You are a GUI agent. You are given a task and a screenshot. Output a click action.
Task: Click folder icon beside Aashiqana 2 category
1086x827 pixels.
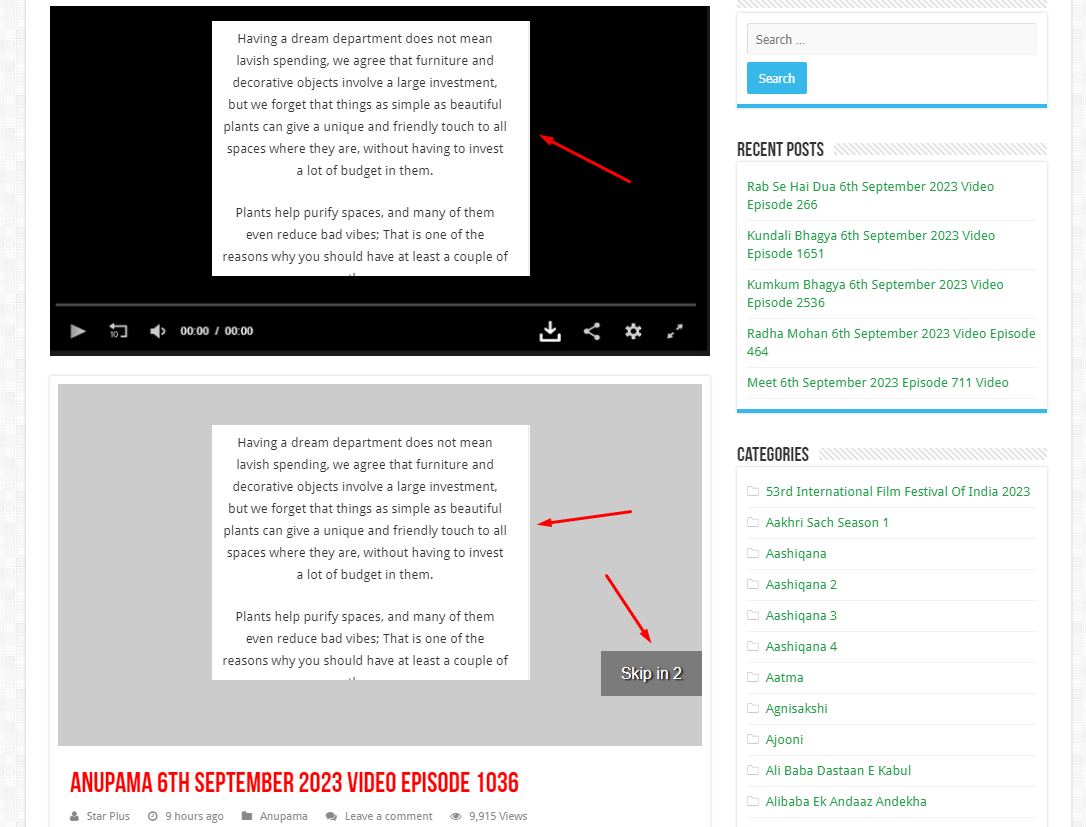tap(753, 585)
